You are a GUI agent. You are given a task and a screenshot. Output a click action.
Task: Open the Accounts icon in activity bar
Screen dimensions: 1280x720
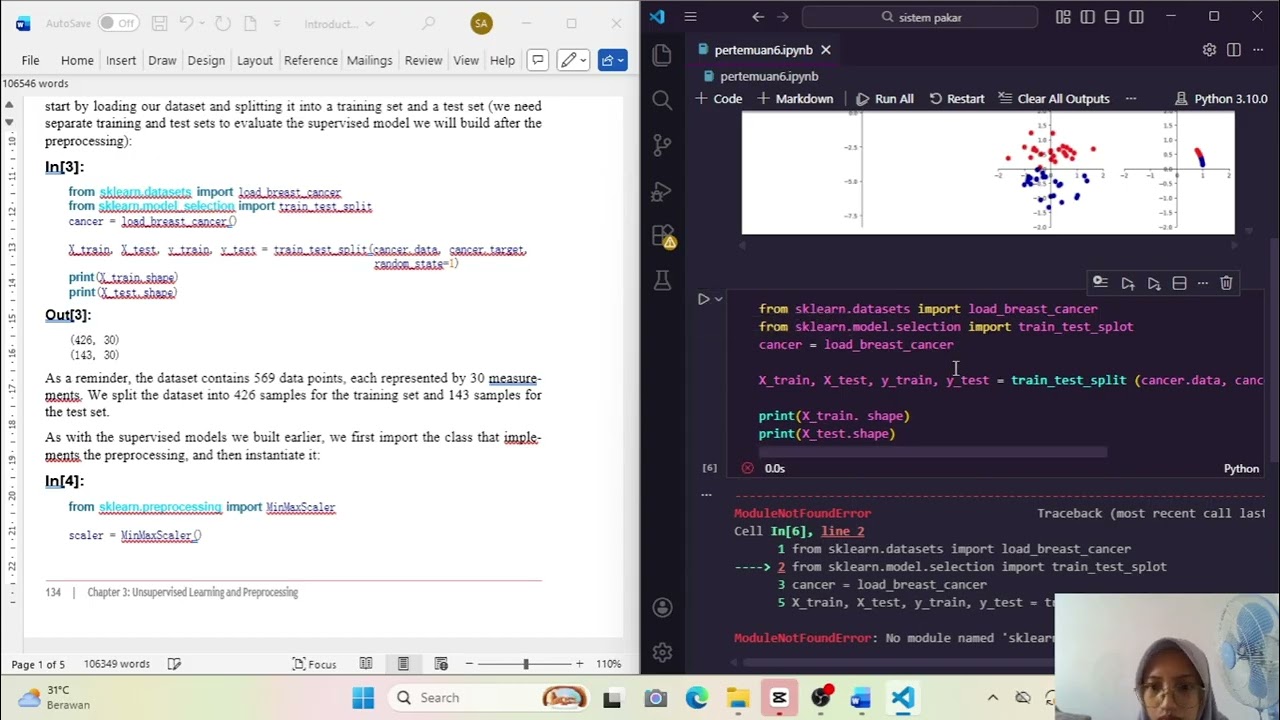pyautogui.click(x=662, y=607)
